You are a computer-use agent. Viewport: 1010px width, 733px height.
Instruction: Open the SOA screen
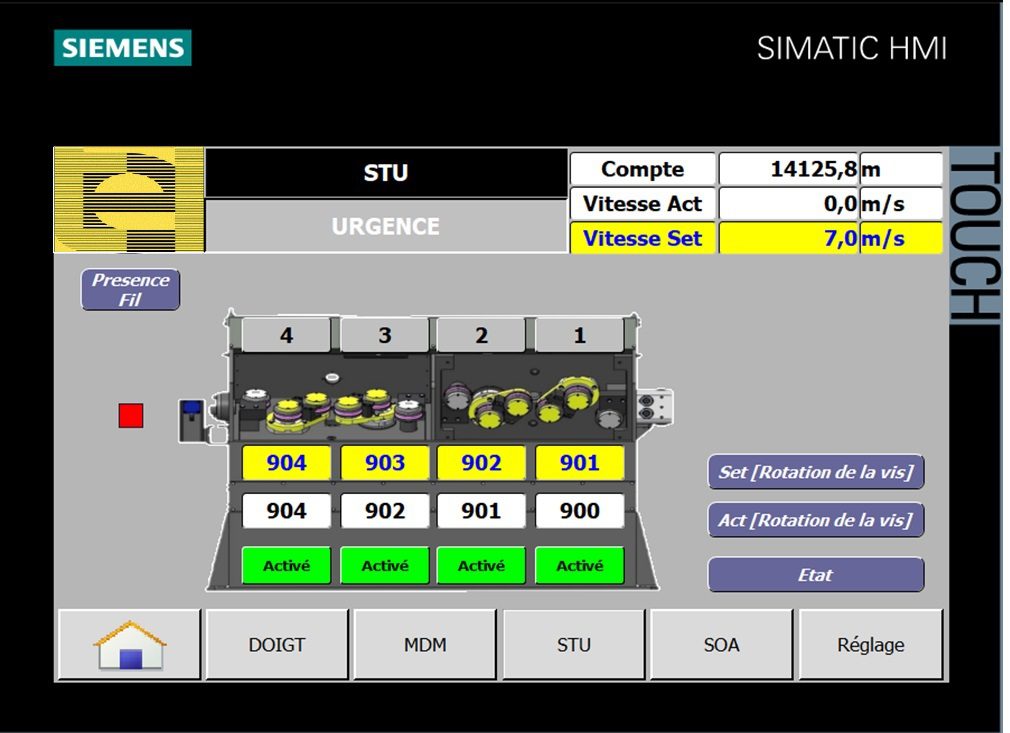point(721,645)
